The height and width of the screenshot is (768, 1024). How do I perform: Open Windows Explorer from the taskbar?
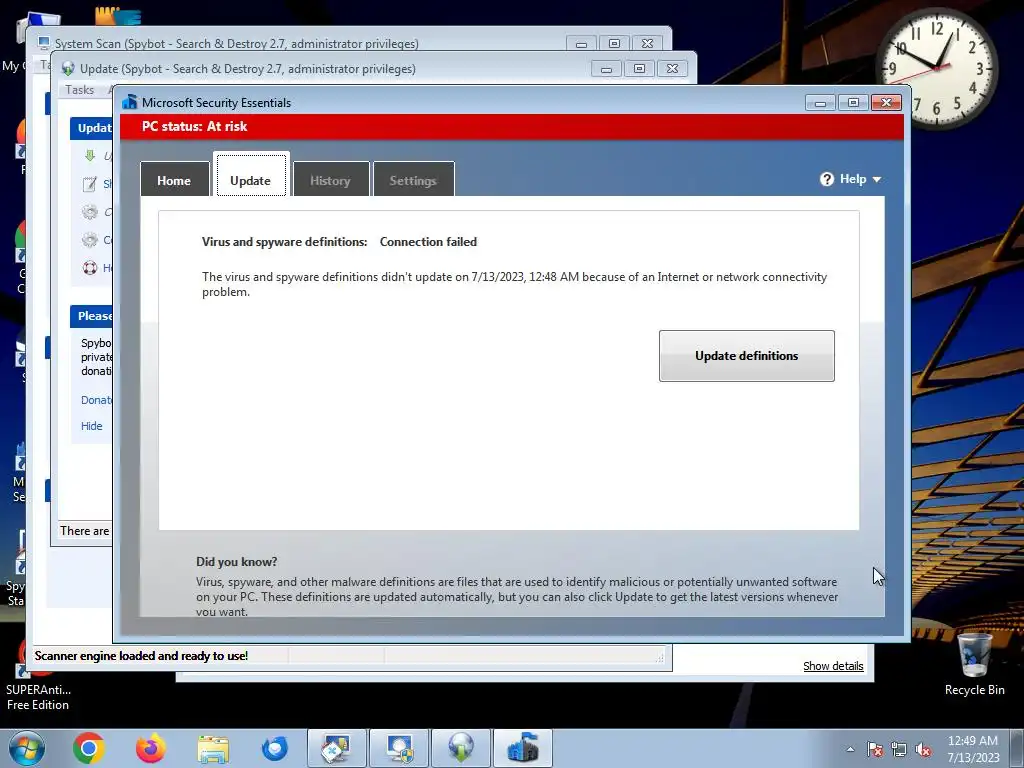click(x=213, y=748)
